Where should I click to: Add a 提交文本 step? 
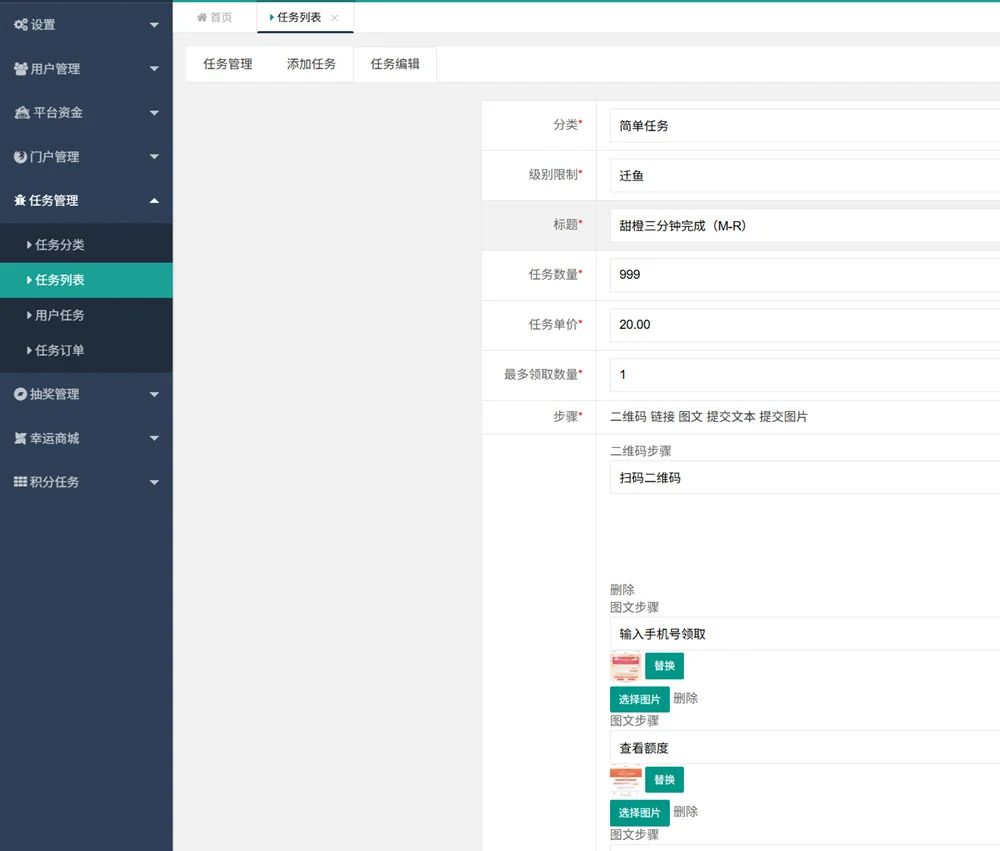731,417
